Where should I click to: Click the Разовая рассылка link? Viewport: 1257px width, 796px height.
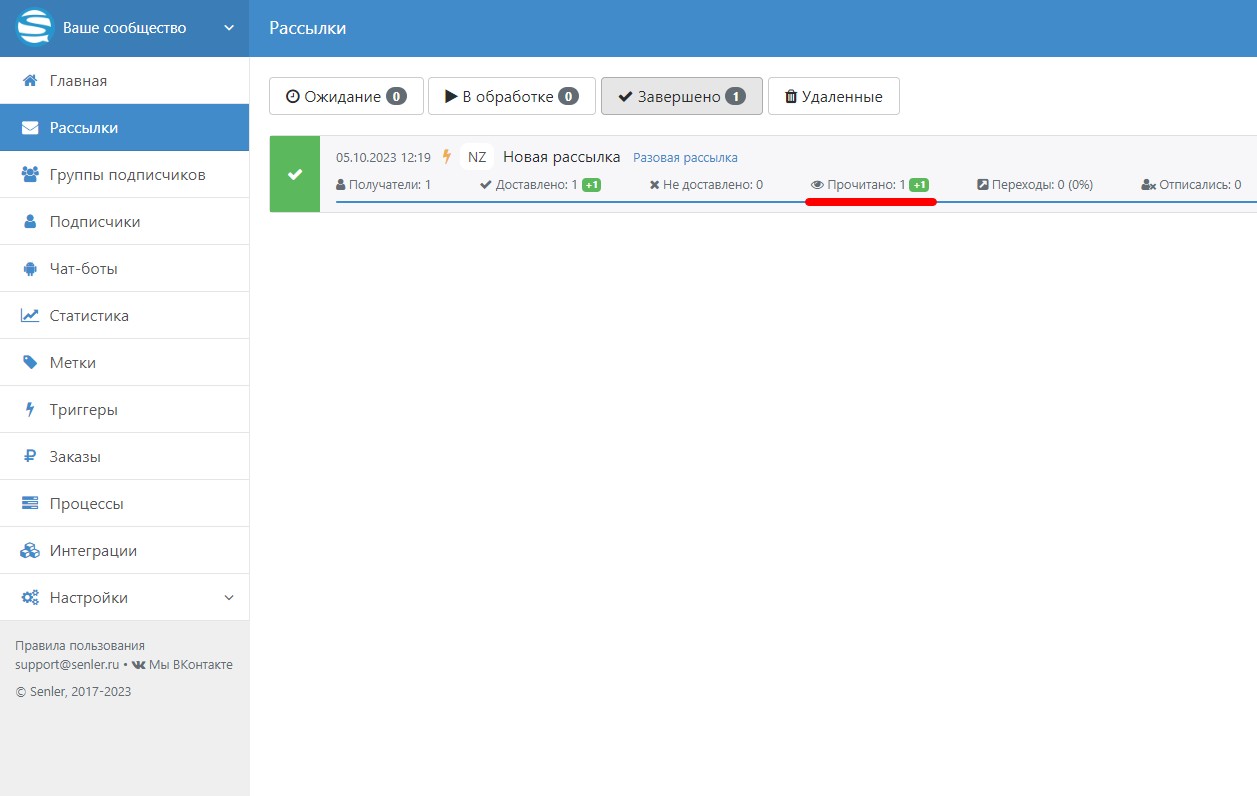click(685, 158)
